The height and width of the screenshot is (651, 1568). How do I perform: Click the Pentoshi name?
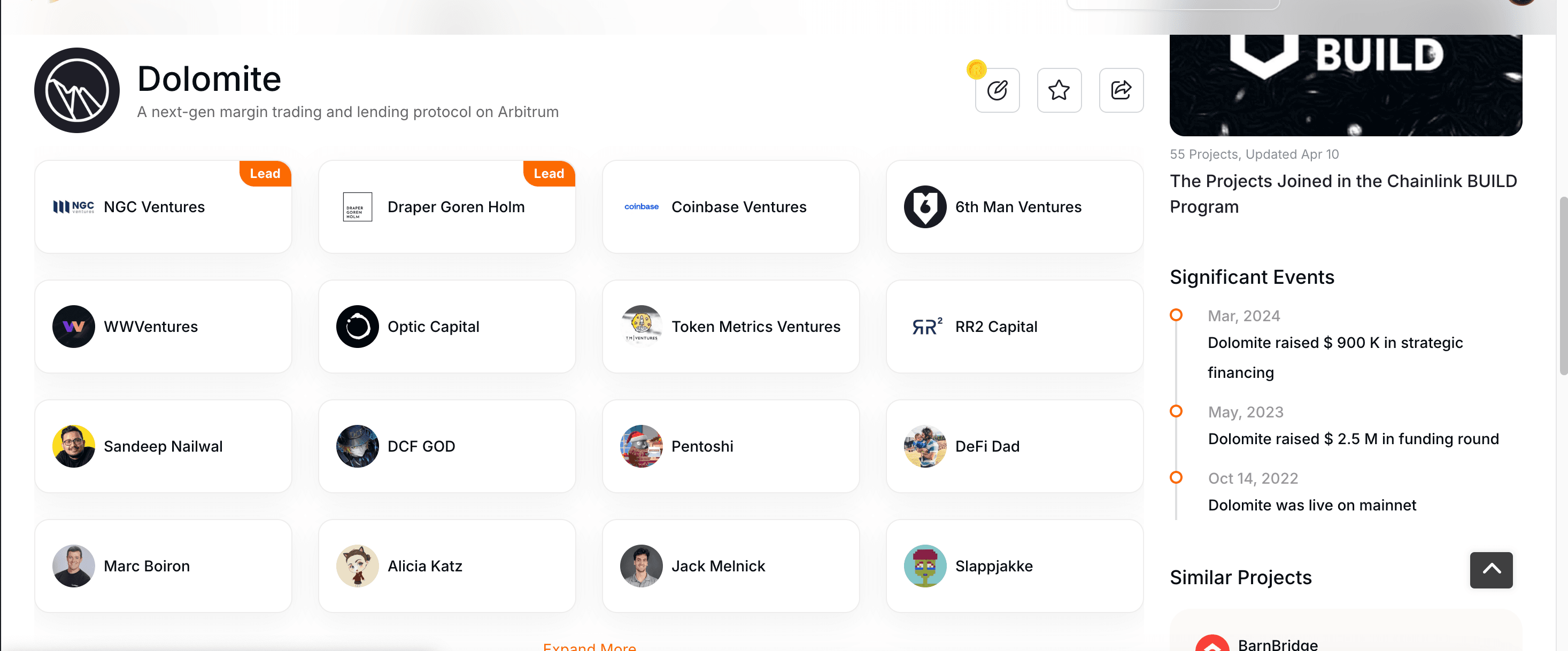[702, 446]
